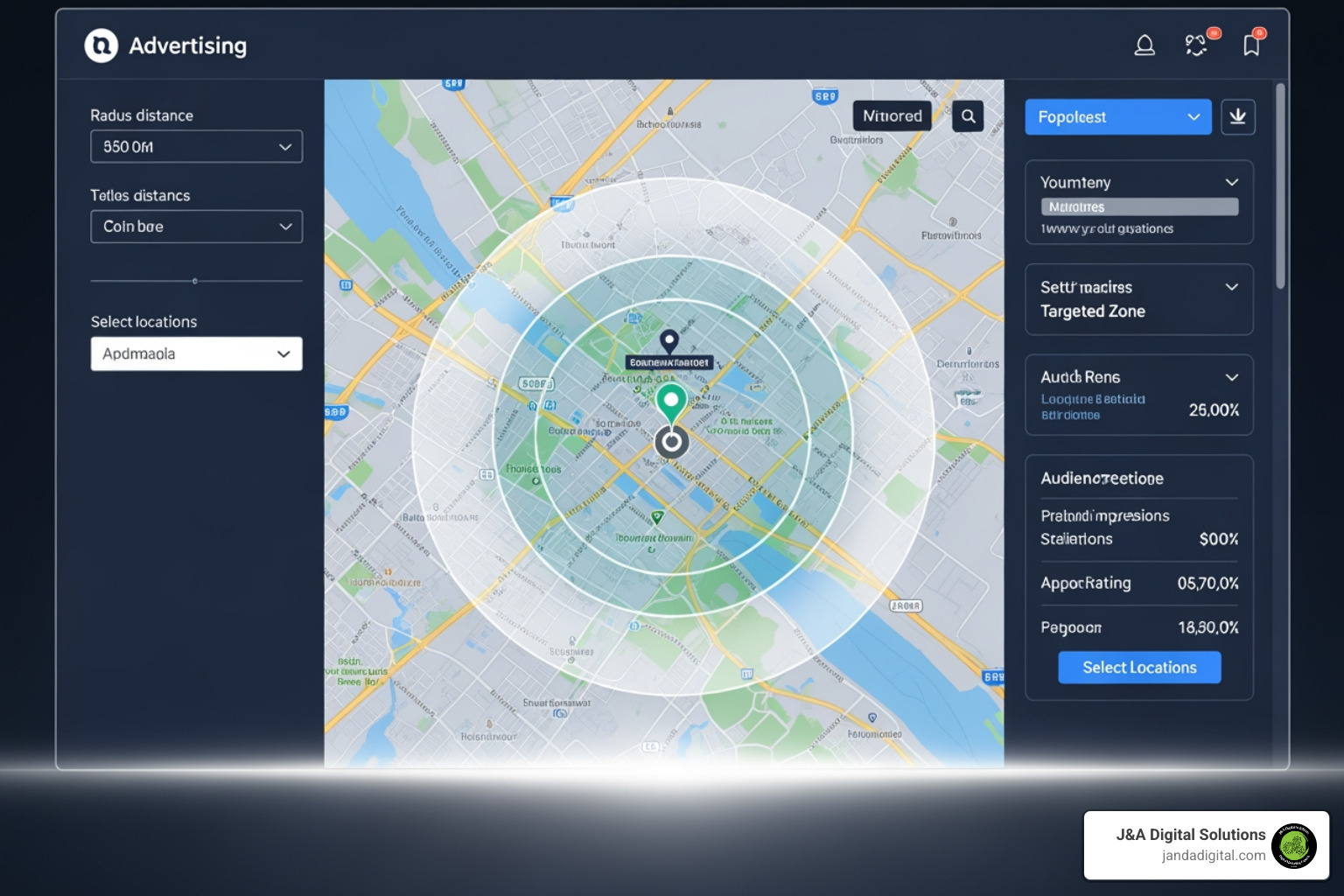Viewport: 1344px width, 896px height.
Task: Open the Apdmaola locations dropdown
Action: click(x=197, y=353)
